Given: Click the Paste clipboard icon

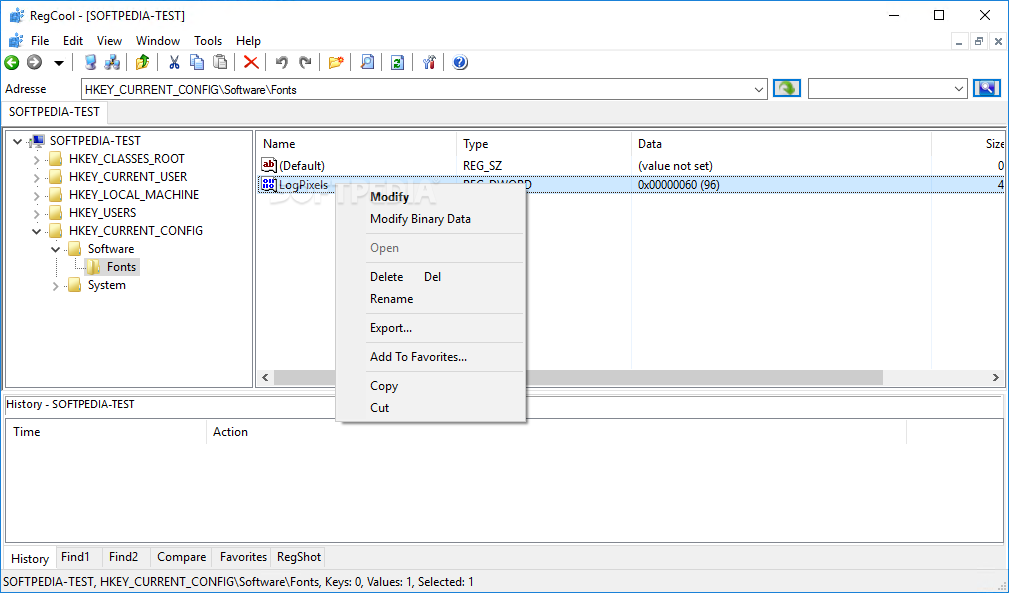Looking at the screenshot, I should (x=220, y=62).
